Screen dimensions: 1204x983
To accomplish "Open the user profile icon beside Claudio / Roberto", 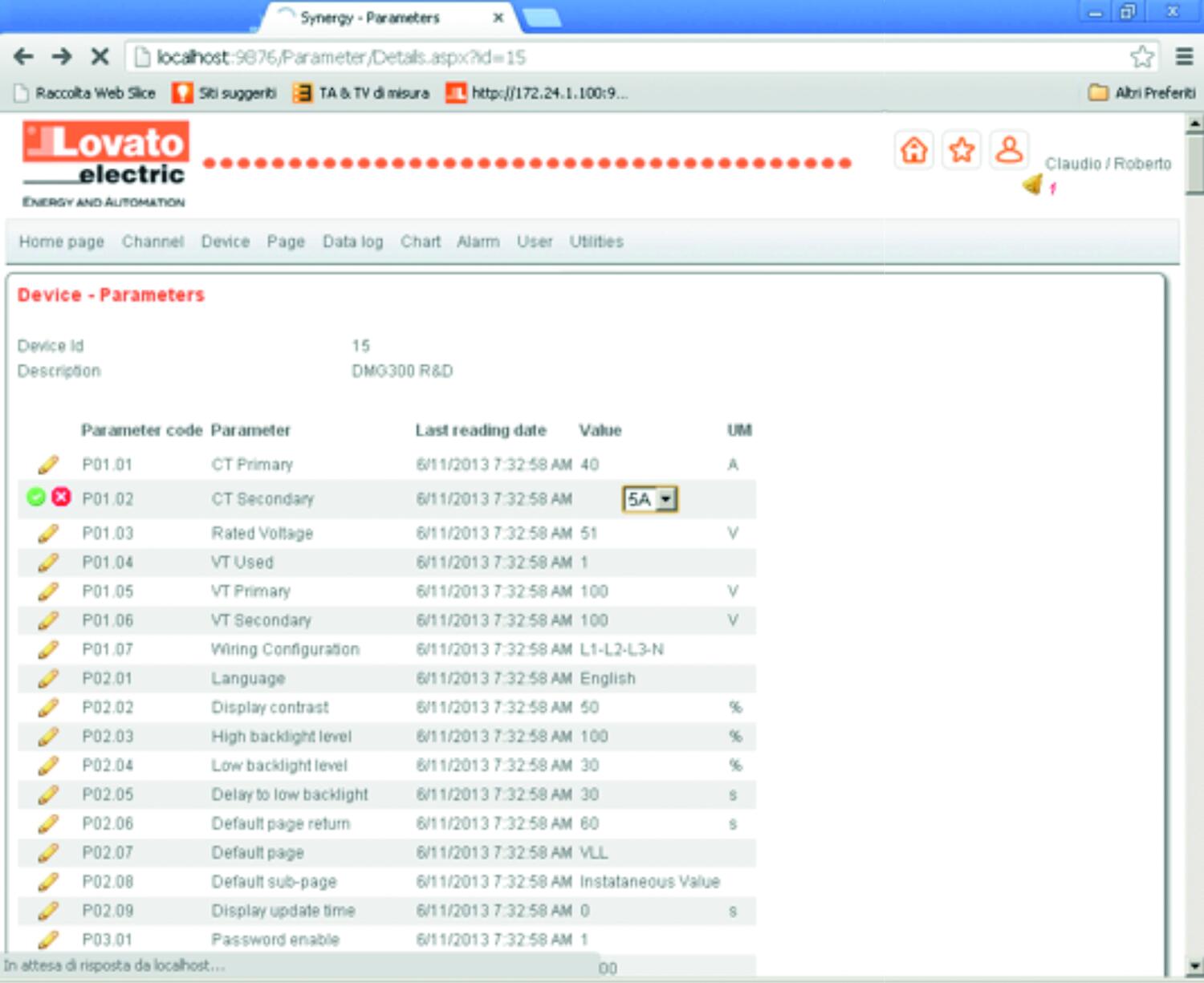I will (x=1010, y=148).
